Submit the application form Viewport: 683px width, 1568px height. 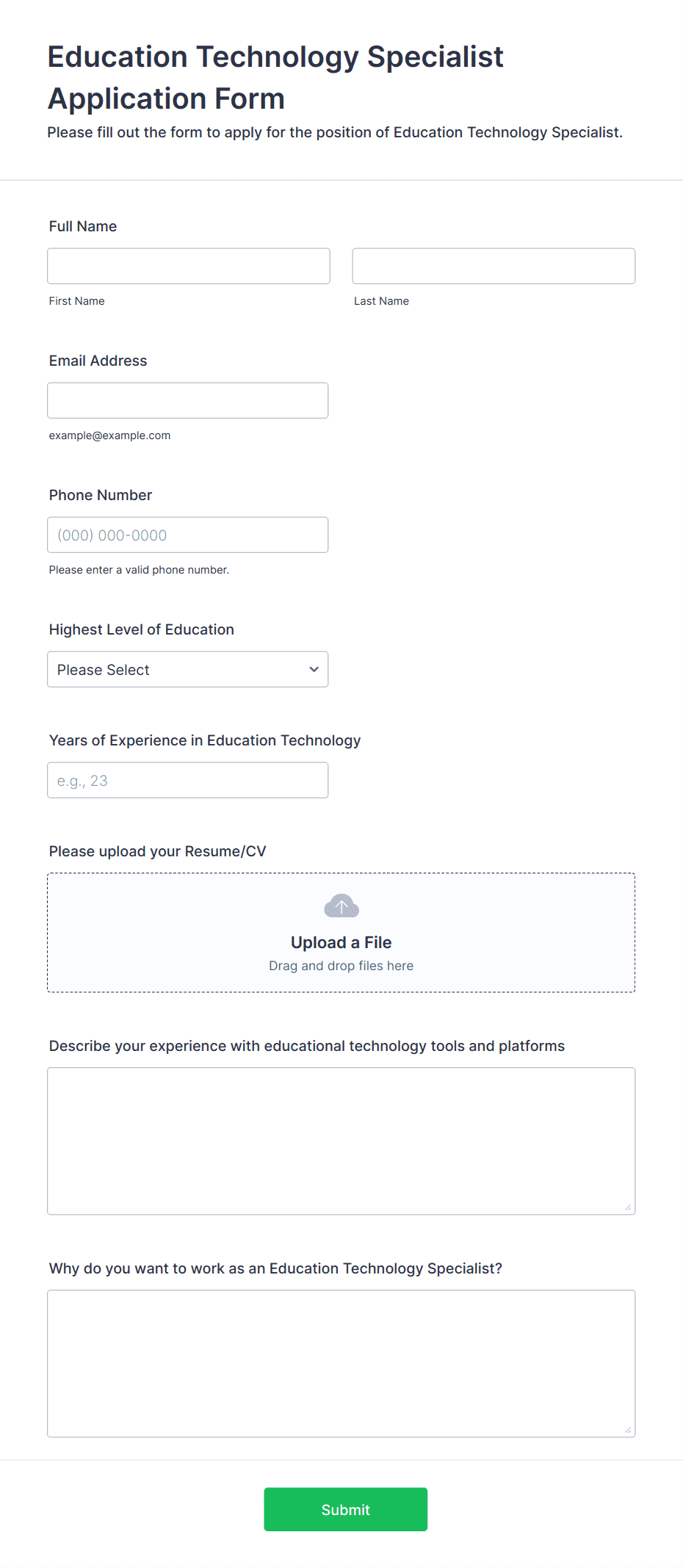[x=346, y=1509]
